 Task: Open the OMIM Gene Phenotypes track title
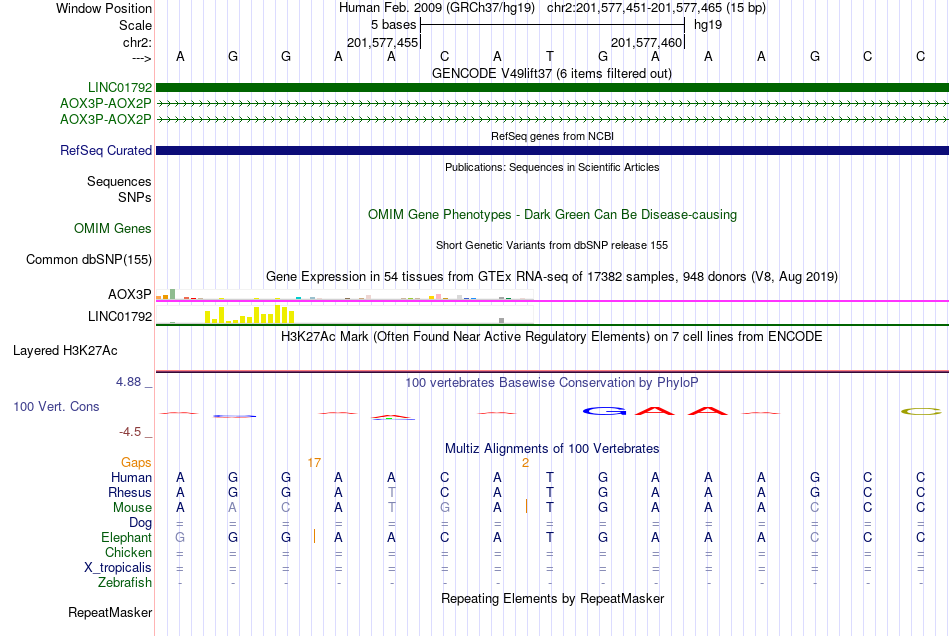click(552, 214)
